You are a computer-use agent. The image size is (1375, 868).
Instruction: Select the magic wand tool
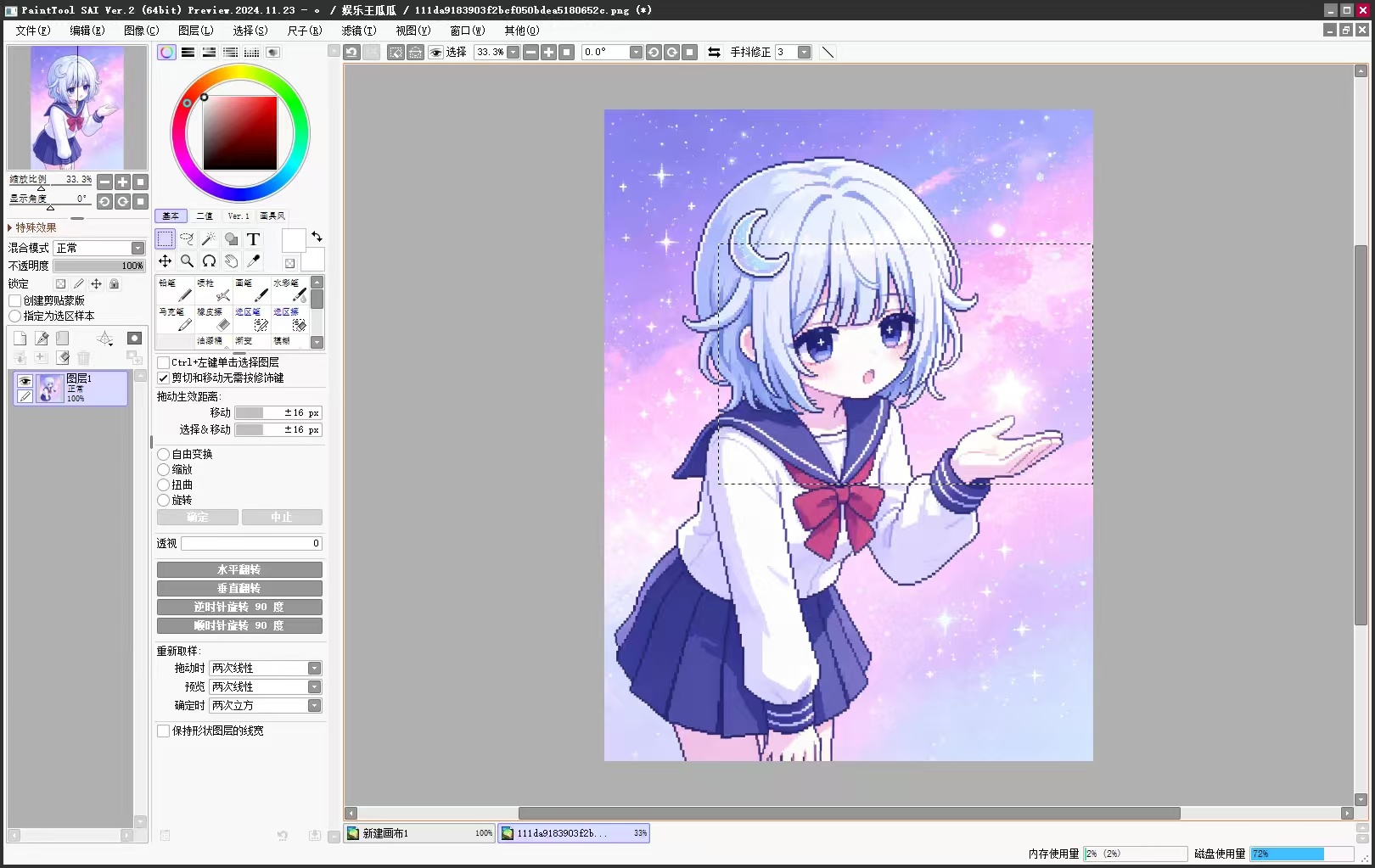(x=210, y=239)
